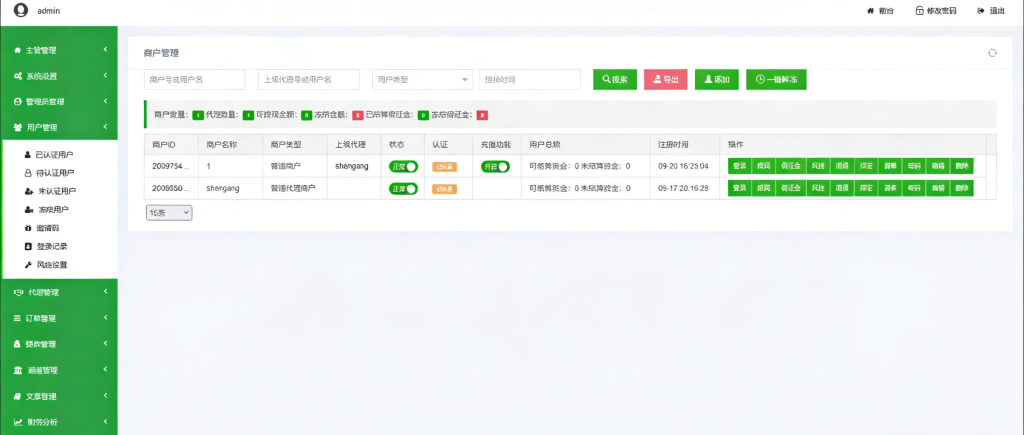This screenshot has height=435, width=1024.
Task: Click the person icon of 已认证用户
Action: pyautogui.click(x=27, y=155)
